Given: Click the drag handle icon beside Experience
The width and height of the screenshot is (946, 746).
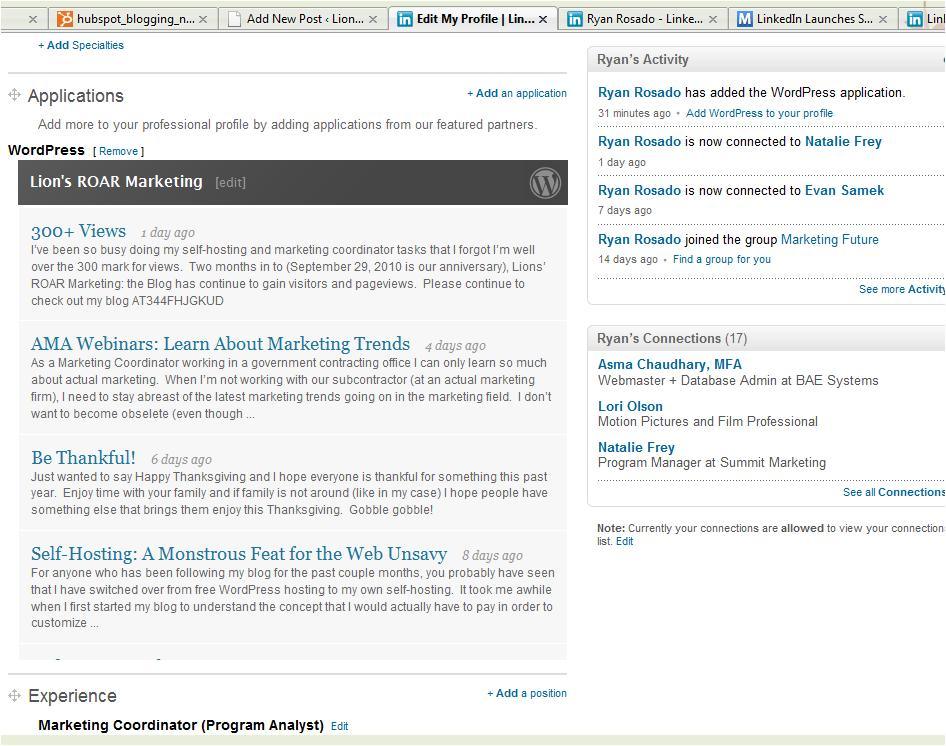Looking at the screenshot, I should coord(15,695).
